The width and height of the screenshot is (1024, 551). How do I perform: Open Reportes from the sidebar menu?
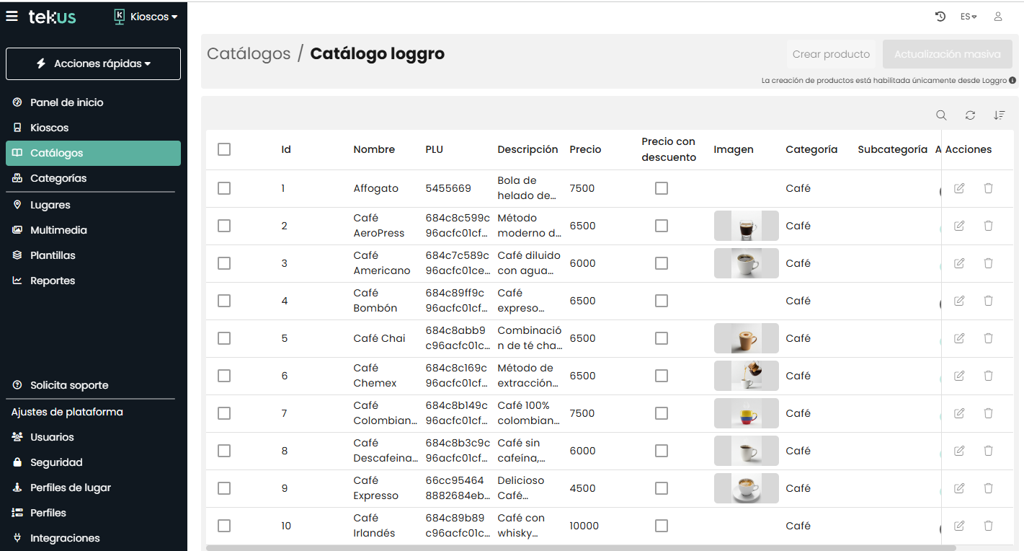pos(52,281)
